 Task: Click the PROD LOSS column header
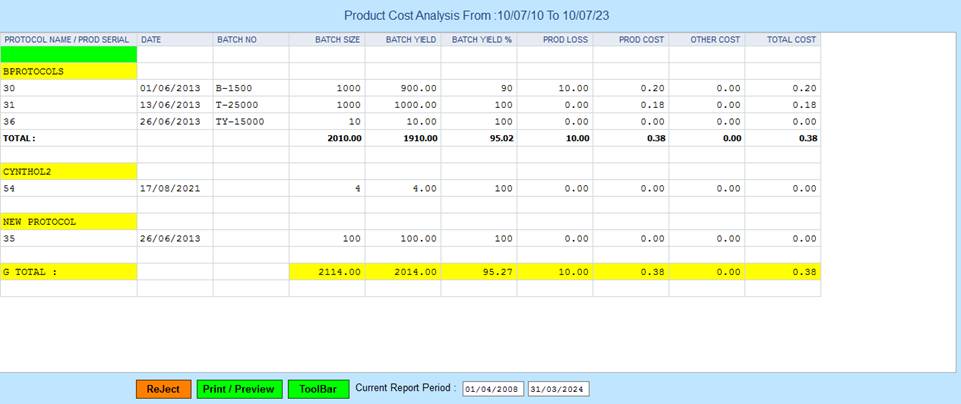click(566, 39)
